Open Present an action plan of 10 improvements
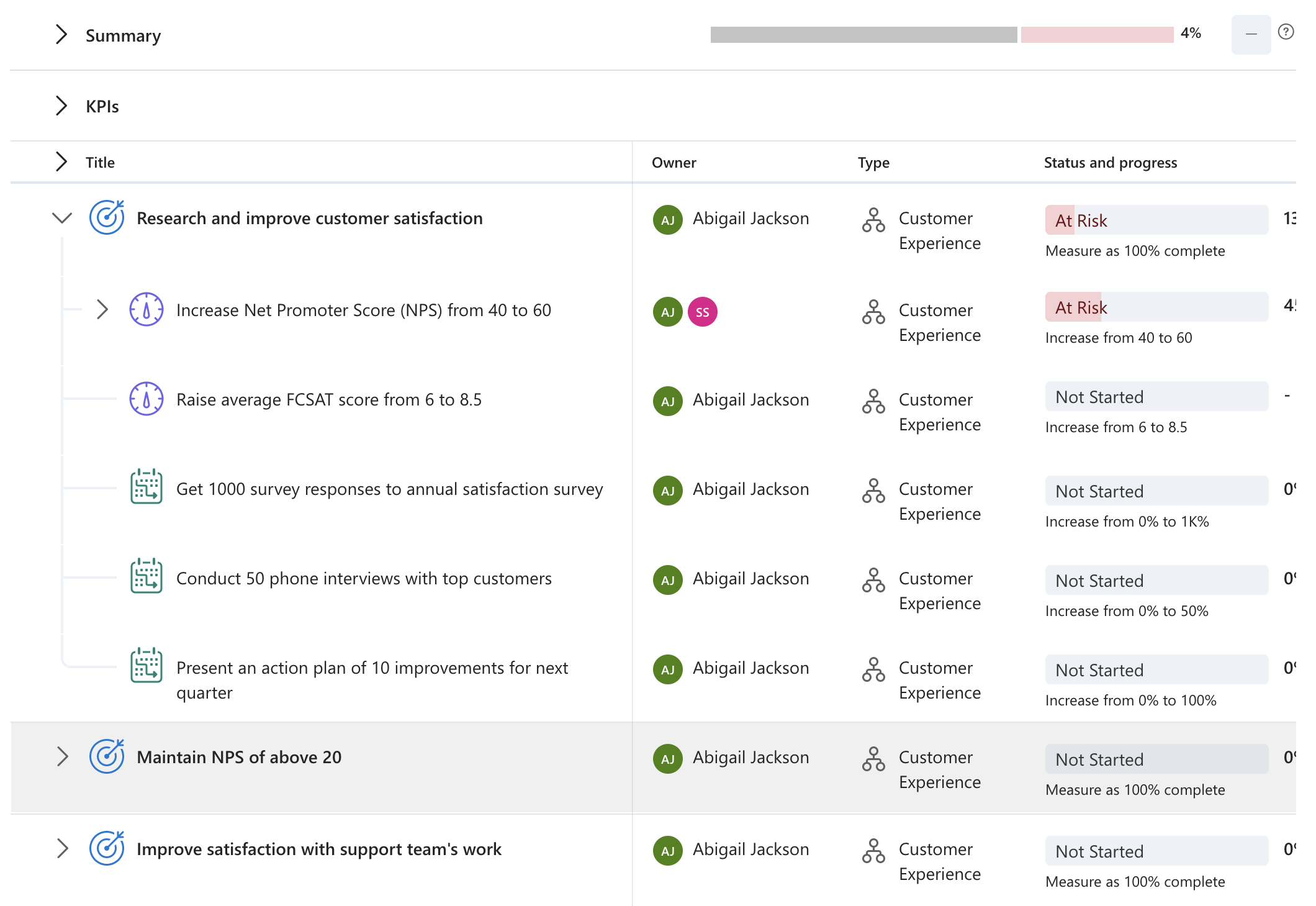The height and width of the screenshot is (906, 1316). tap(372, 668)
